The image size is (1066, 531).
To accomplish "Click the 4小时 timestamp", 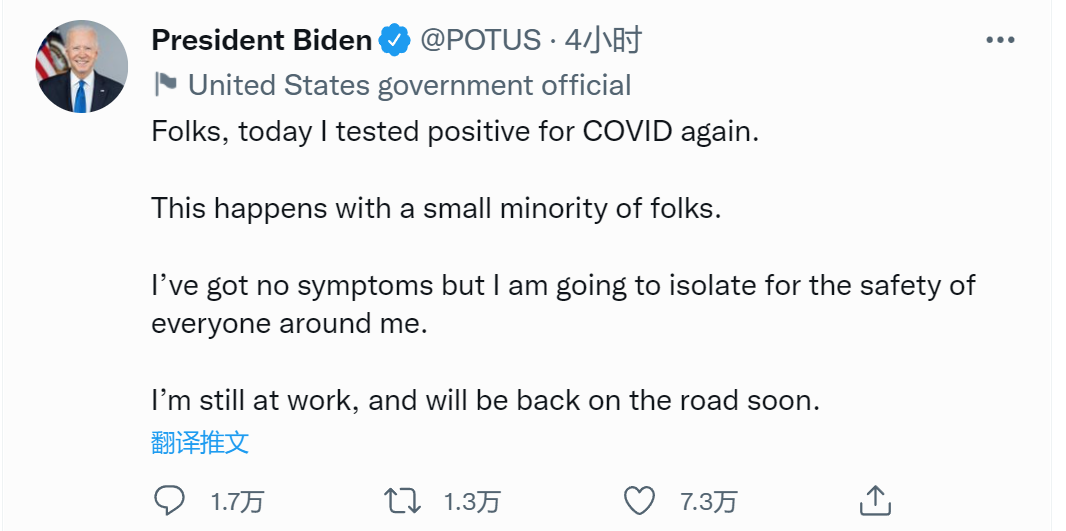I will (602, 40).
